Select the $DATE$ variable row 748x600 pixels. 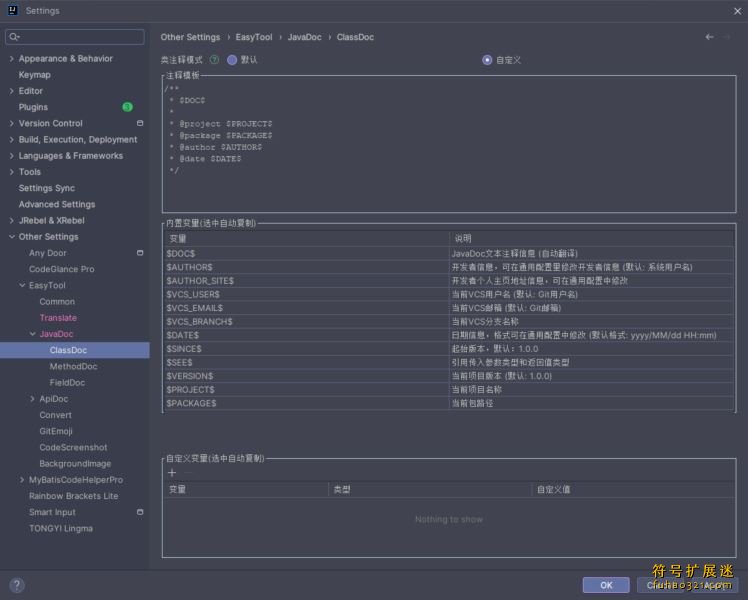tap(448, 335)
